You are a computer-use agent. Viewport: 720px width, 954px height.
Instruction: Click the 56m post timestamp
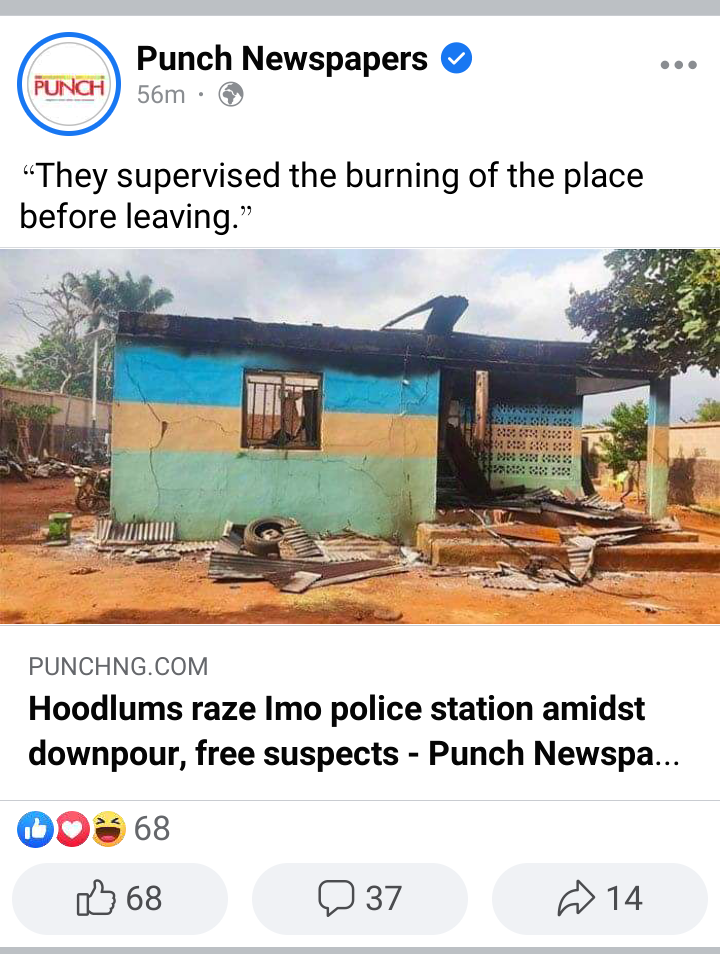(x=161, y=95)
